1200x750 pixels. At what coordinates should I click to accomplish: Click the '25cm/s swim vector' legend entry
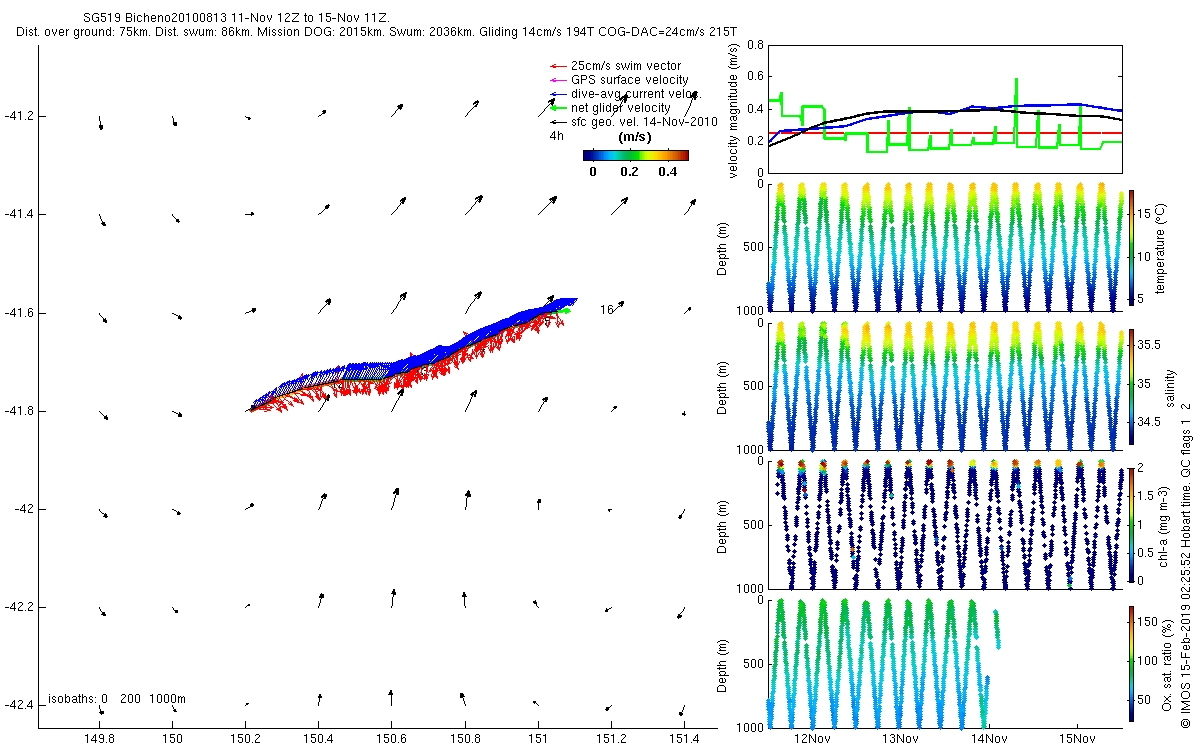click(x=625, y=66)
